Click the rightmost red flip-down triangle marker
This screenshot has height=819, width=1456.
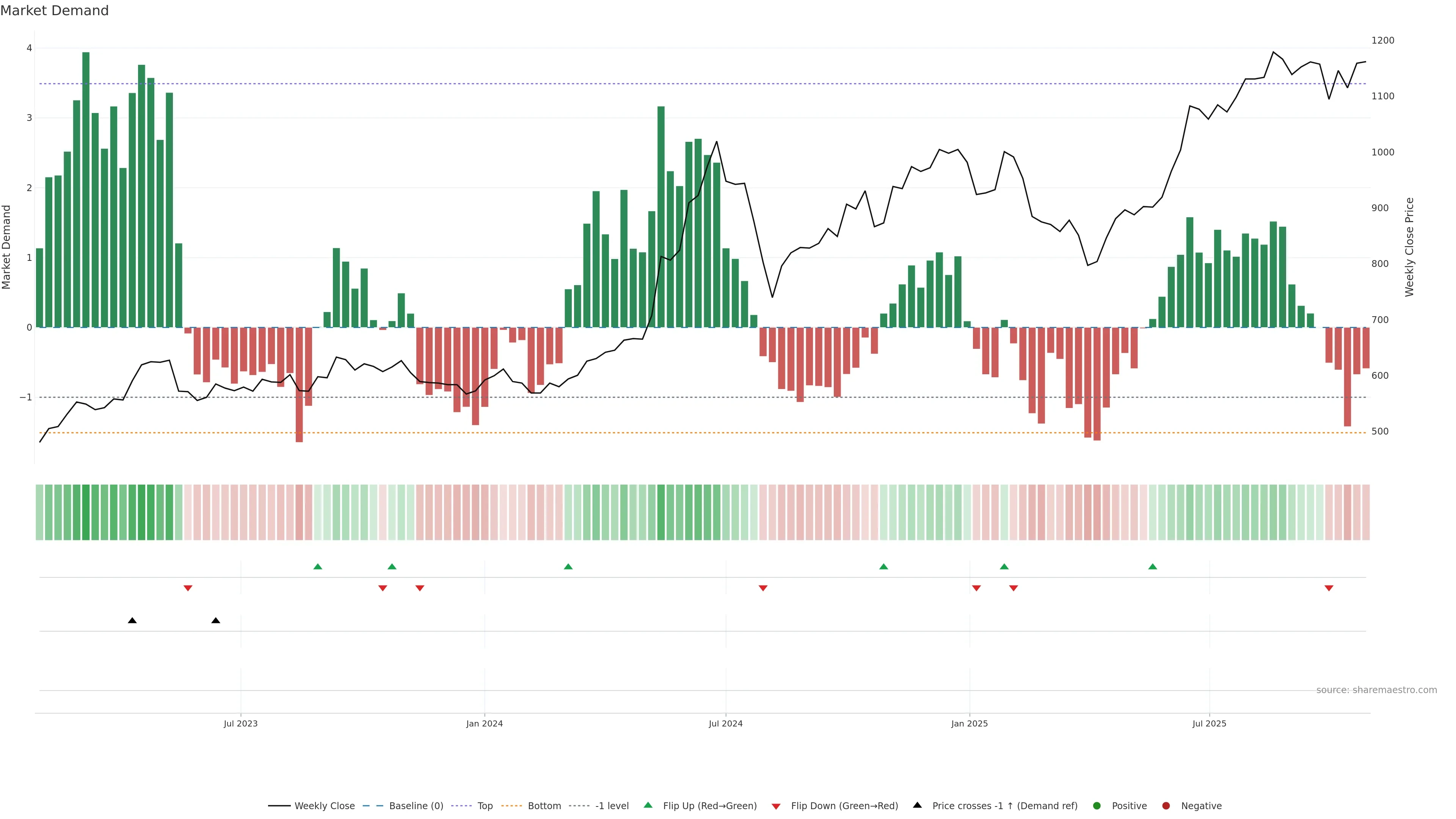[x=1329, y=588]
